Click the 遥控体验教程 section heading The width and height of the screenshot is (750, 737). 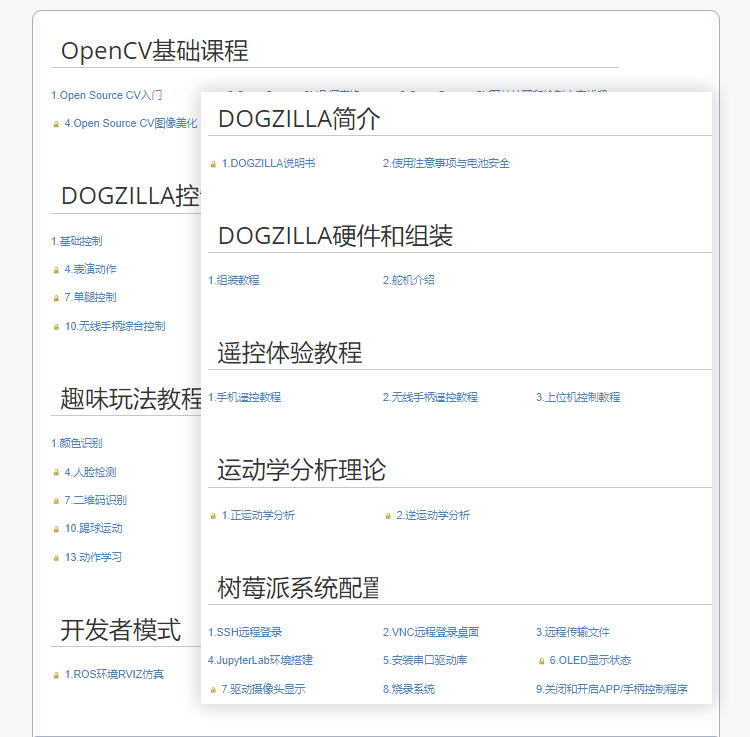pos(290,353)
